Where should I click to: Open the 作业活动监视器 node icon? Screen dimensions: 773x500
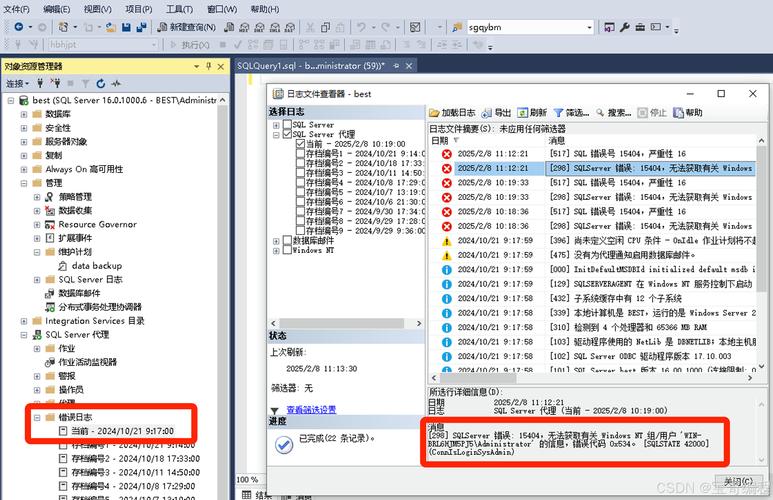pos(50,362)
